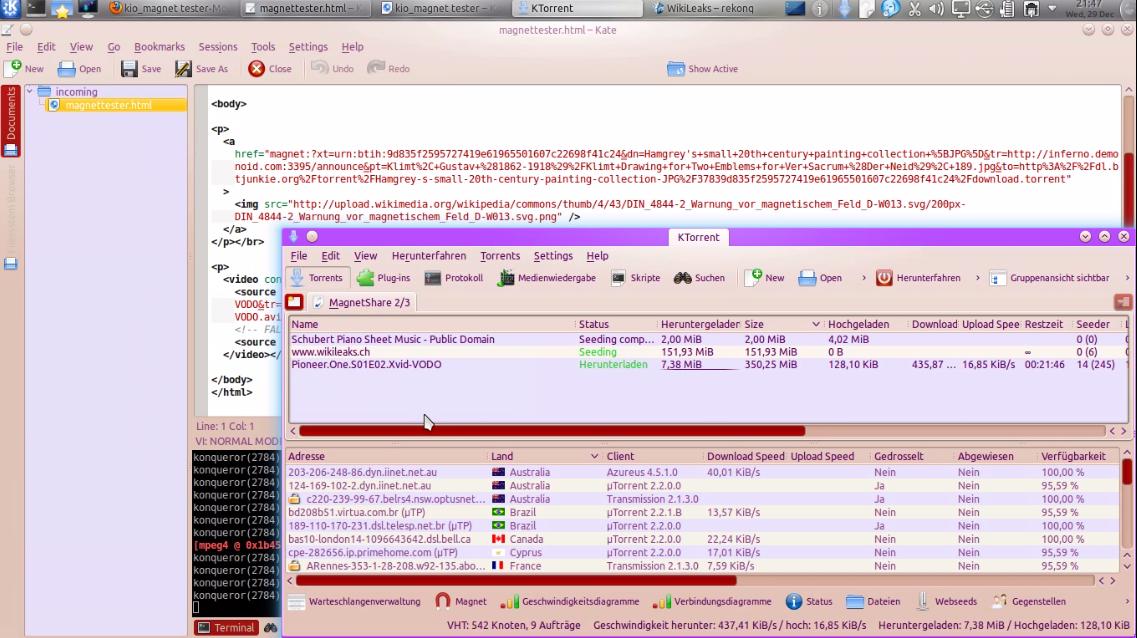Select the 203-206-248-86.dyn.iinet.net.au peer
This screenshot has width=1137, height=638.
pyautogui.click(x=703, y=472)
